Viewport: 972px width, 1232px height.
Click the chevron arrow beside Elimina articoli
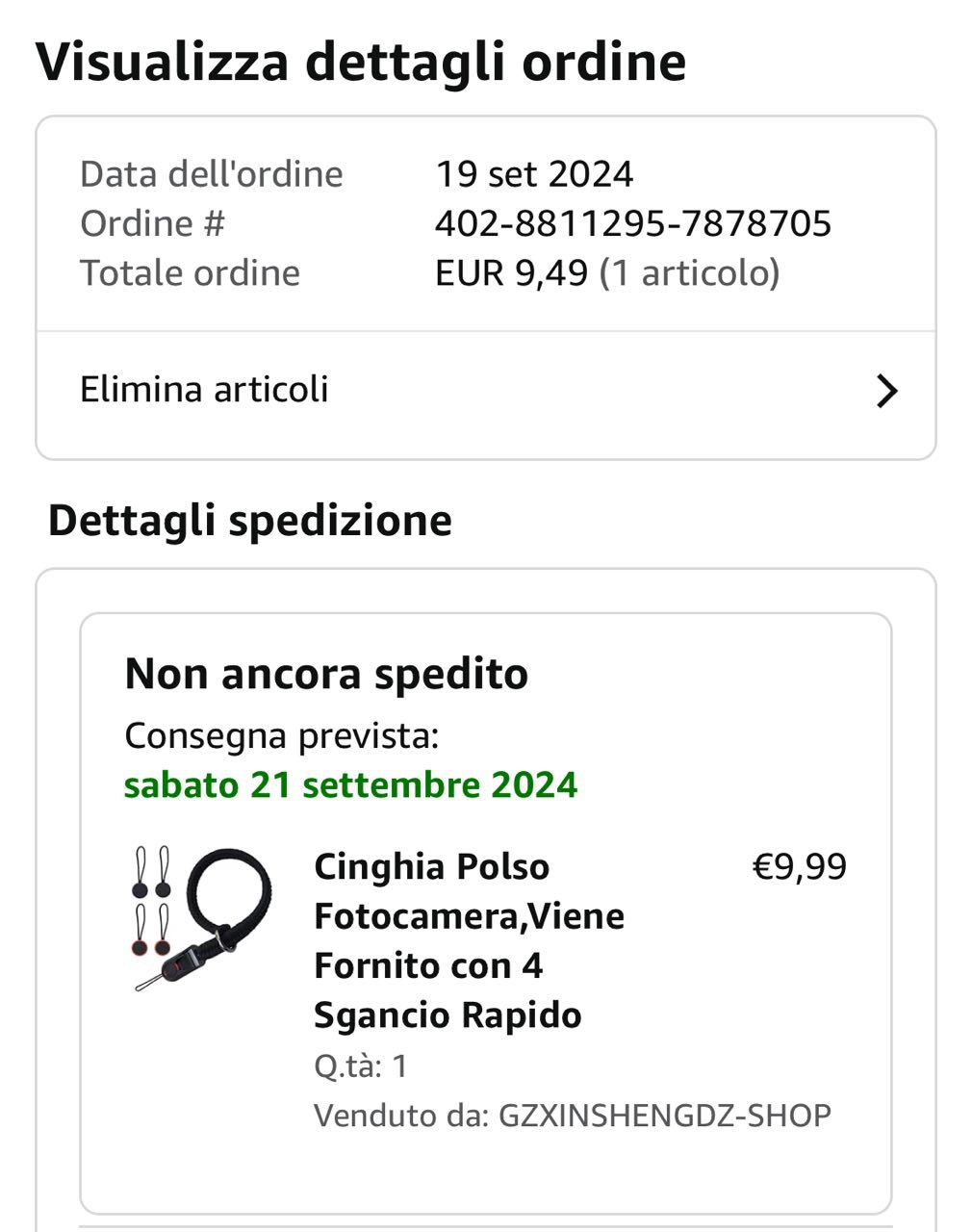point(886,391)
